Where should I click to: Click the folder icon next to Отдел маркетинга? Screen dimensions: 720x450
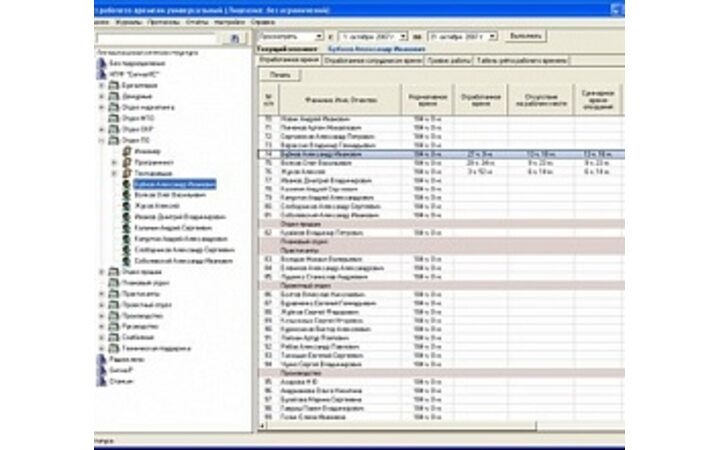click(x=113, y=108)
